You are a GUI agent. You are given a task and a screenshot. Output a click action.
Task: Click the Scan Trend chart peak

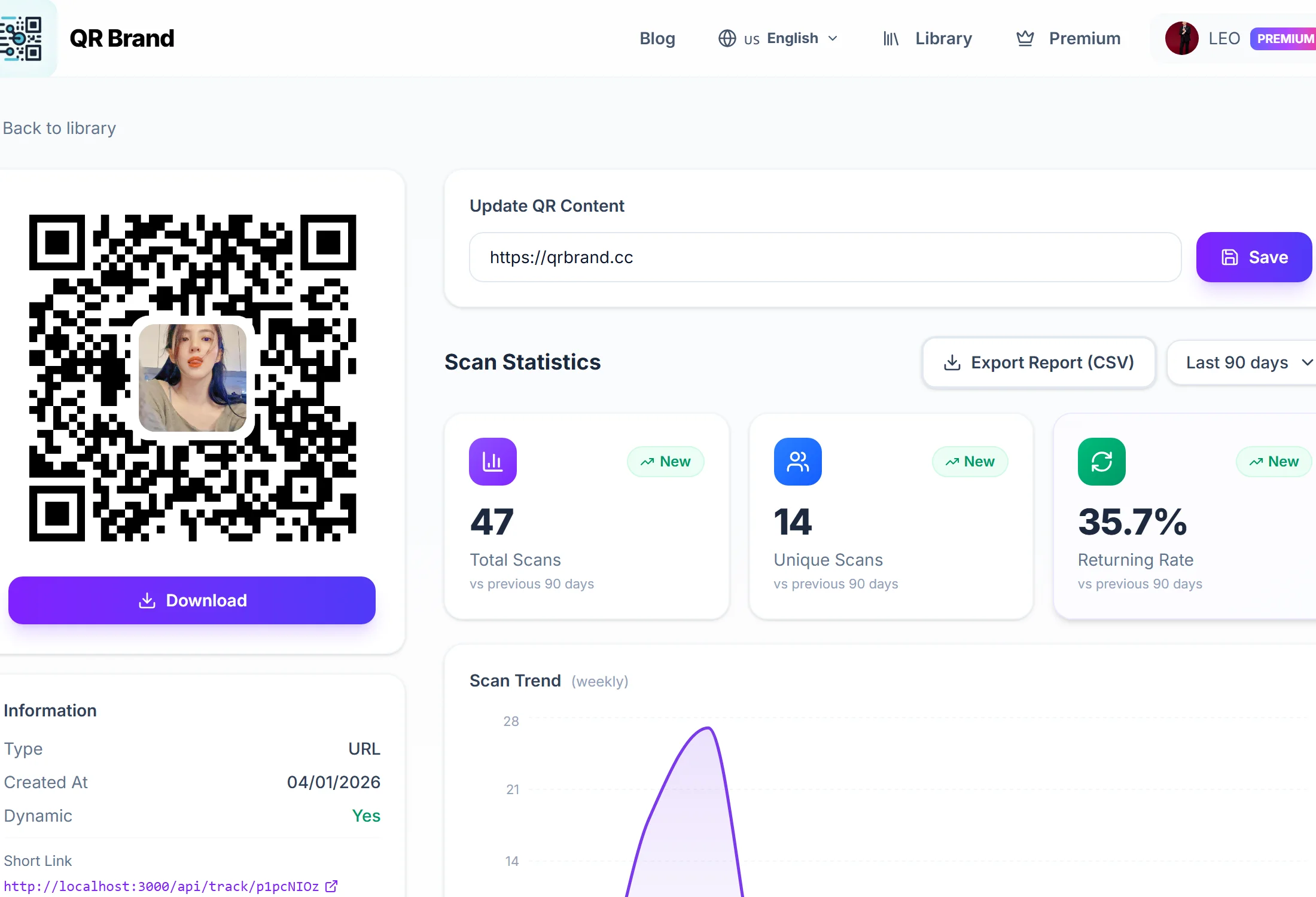pyautogui.click(x=708, y=728)
